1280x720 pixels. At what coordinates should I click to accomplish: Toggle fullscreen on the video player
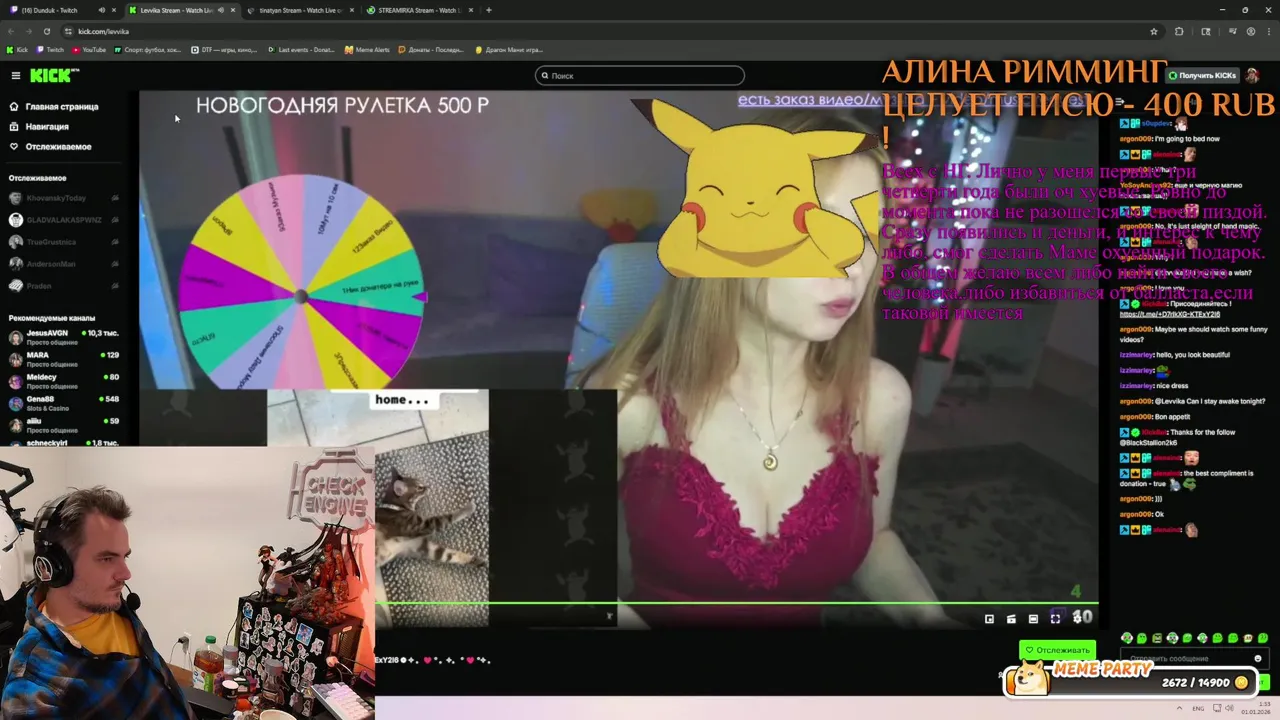pos(1056,619)
